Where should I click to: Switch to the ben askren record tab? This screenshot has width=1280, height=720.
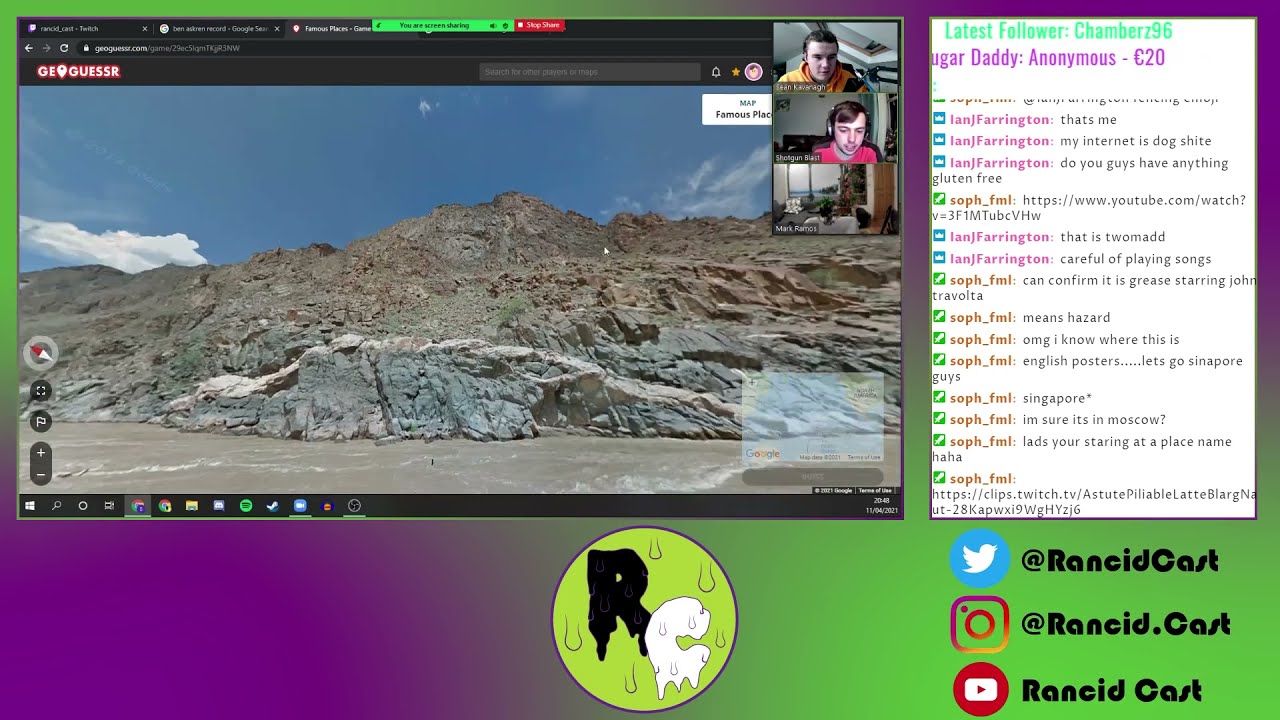(219, 29)
